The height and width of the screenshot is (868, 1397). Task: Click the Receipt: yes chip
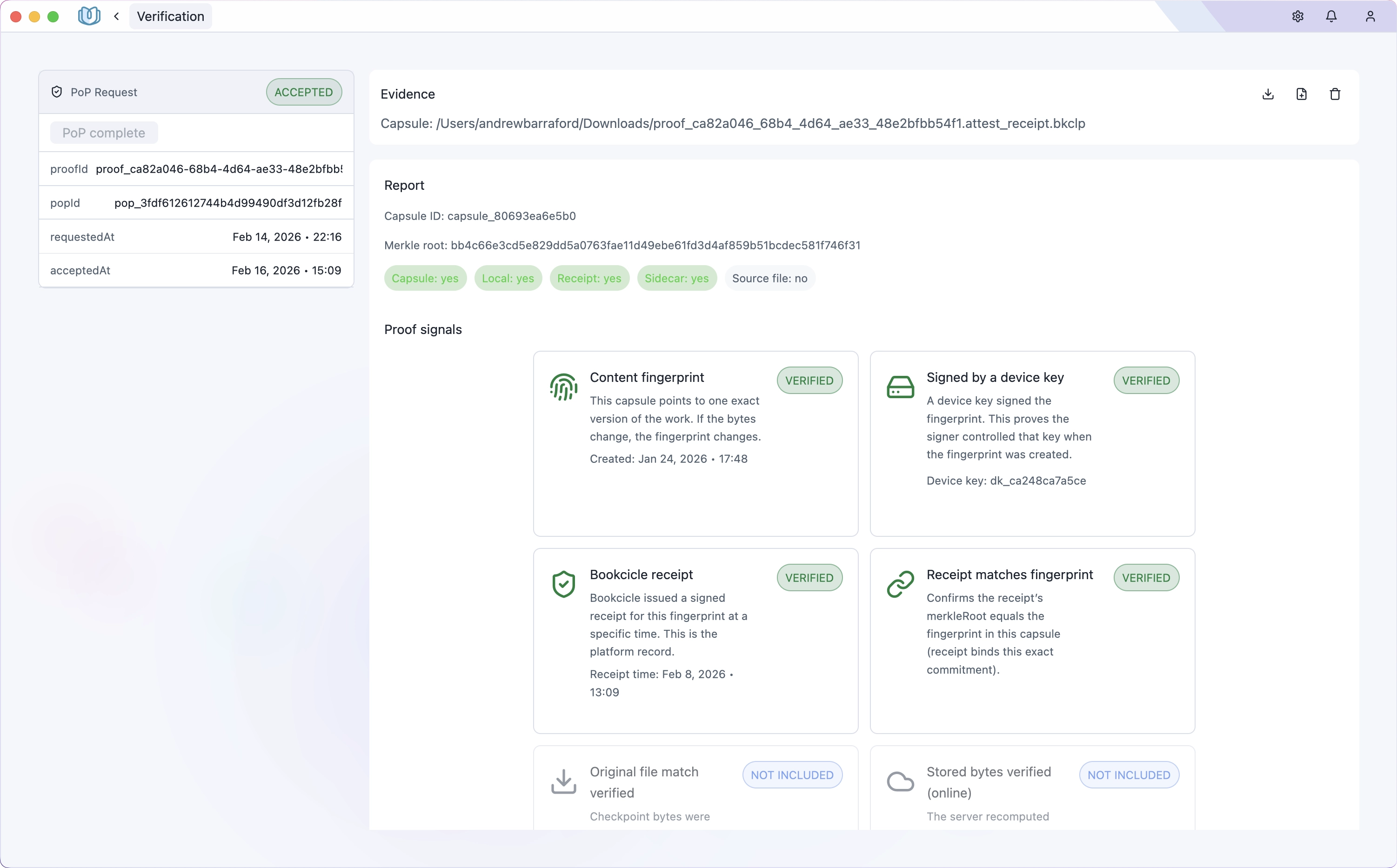[589, 279]
